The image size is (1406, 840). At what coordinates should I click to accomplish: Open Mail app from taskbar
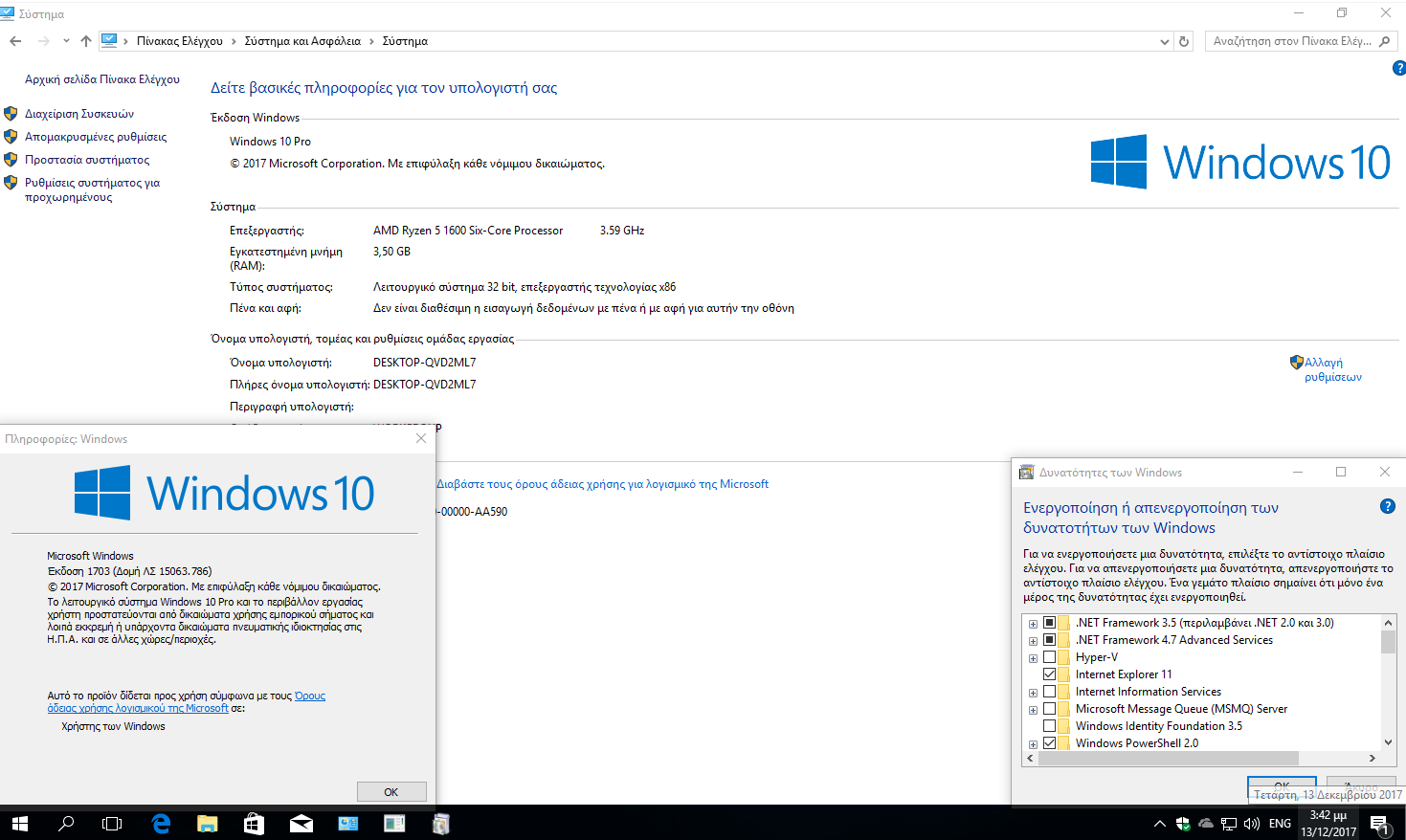tap(301, 823)
